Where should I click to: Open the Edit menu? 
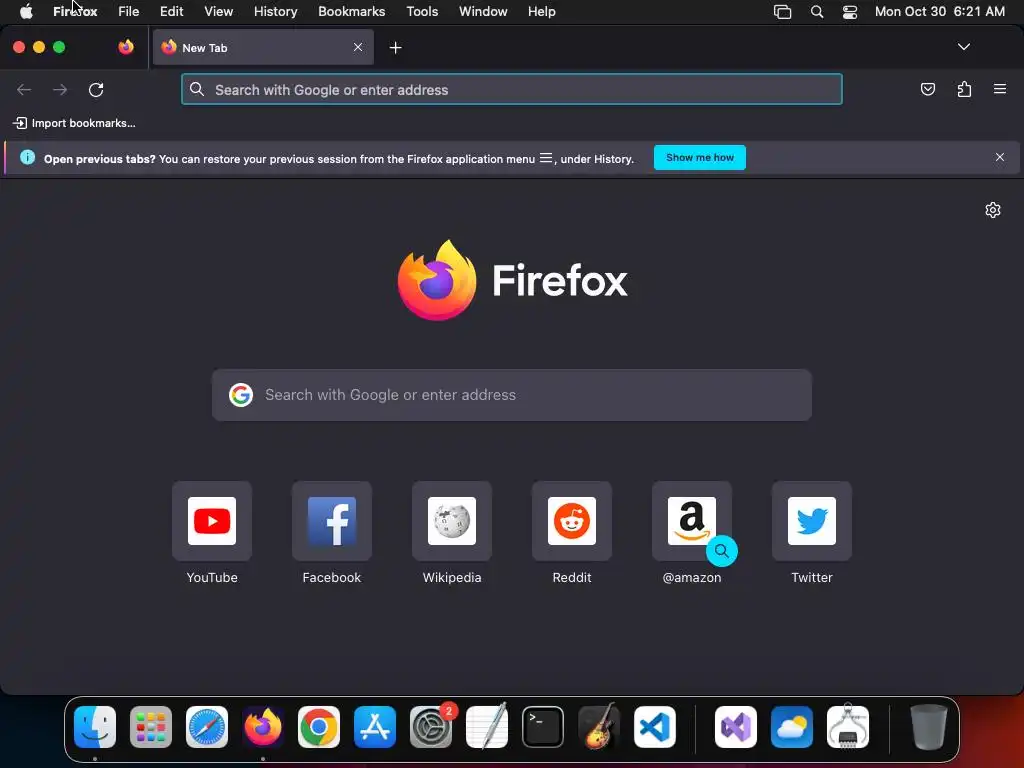(x=172, y=11)
